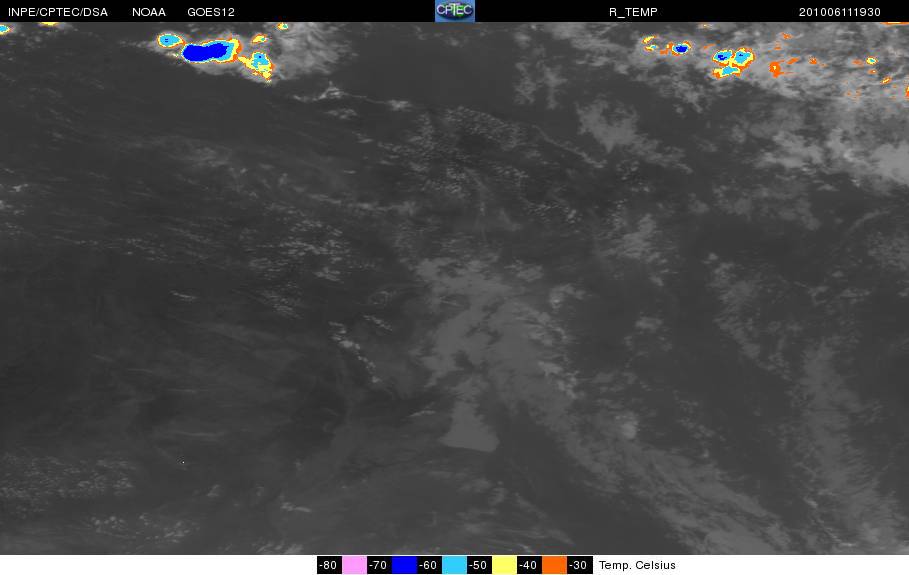Screen dimensions: 909x575
Task: Click the R_TEMP product label
Action: click(x=633, y=12)
